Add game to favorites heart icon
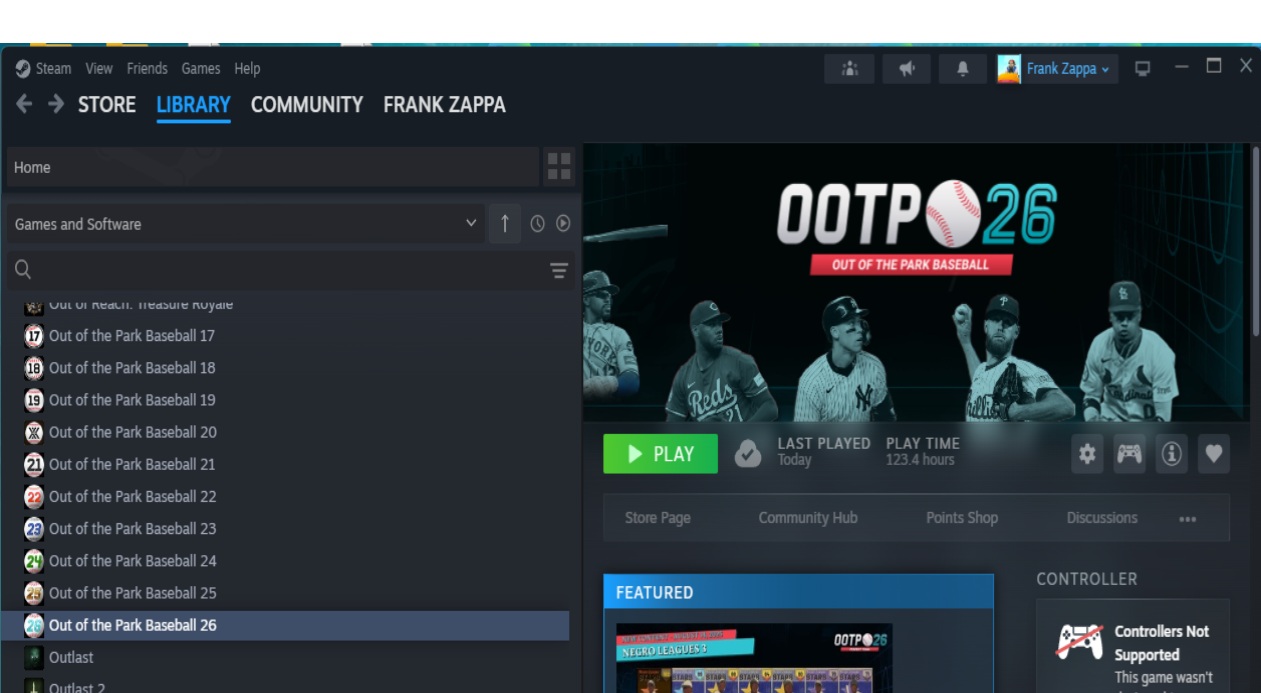 [1213, 454]
